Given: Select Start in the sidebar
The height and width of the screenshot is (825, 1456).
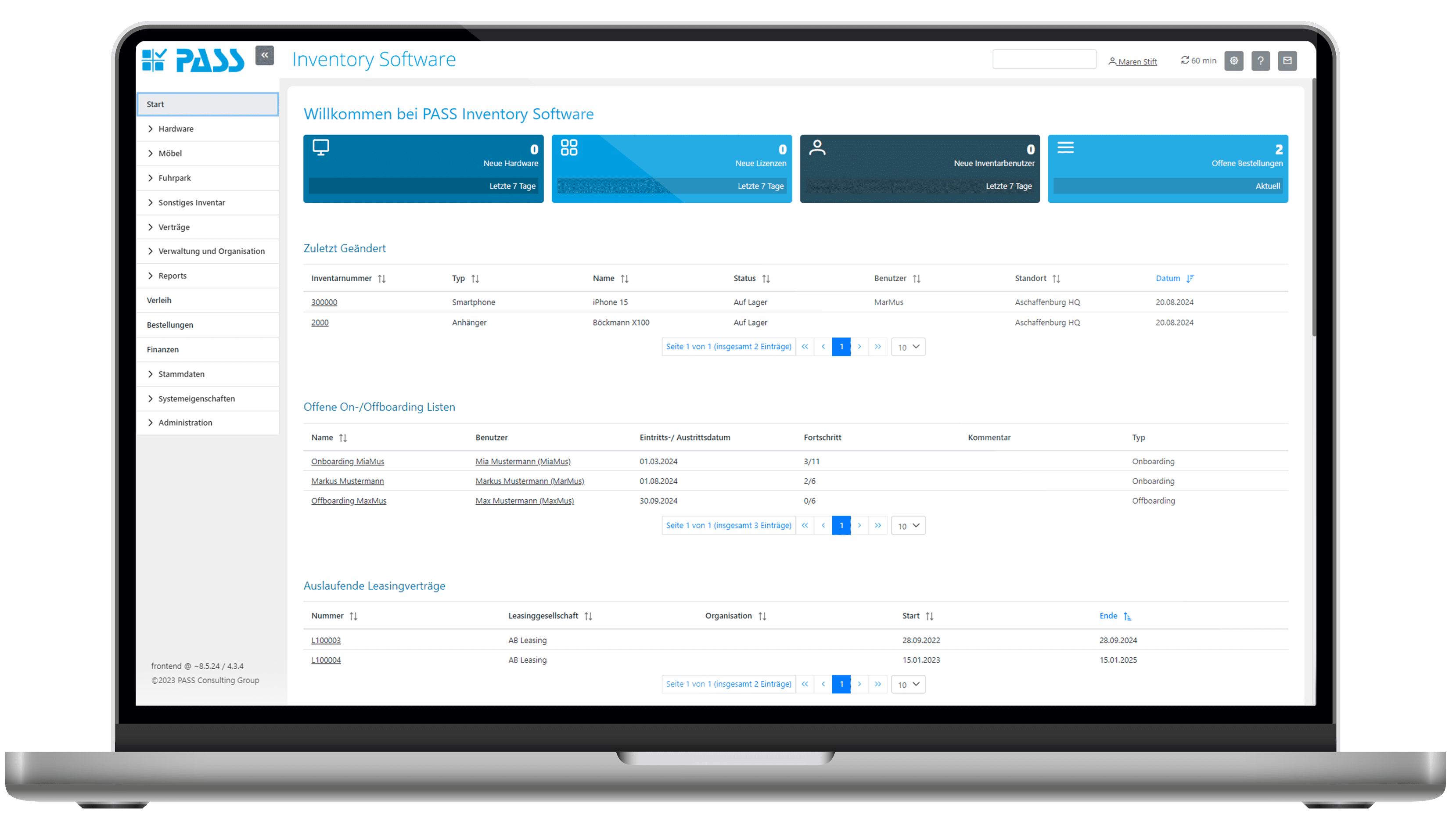Looking at the screenshot, I should tap(208, 104).
